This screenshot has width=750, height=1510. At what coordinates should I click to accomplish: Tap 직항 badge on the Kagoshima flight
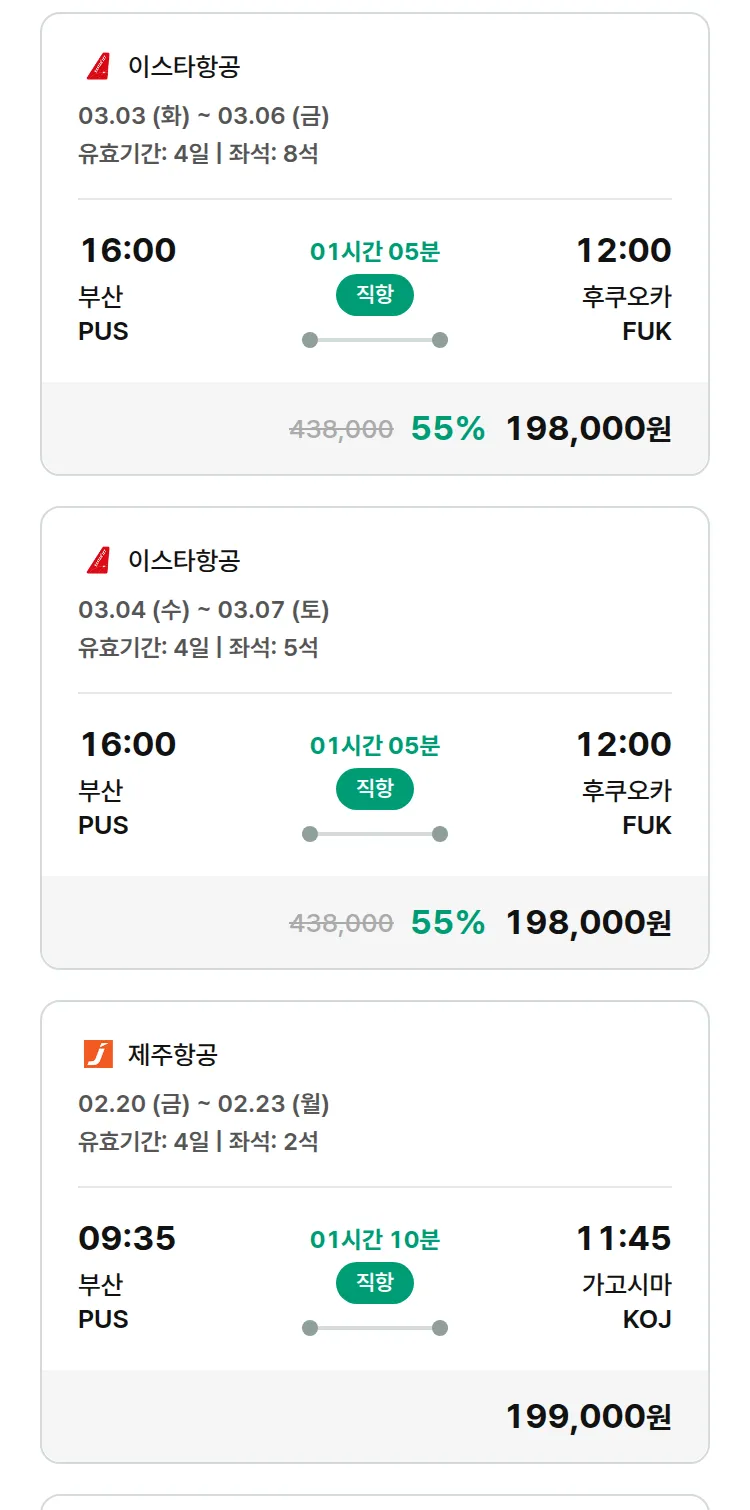pos(374,1283)
